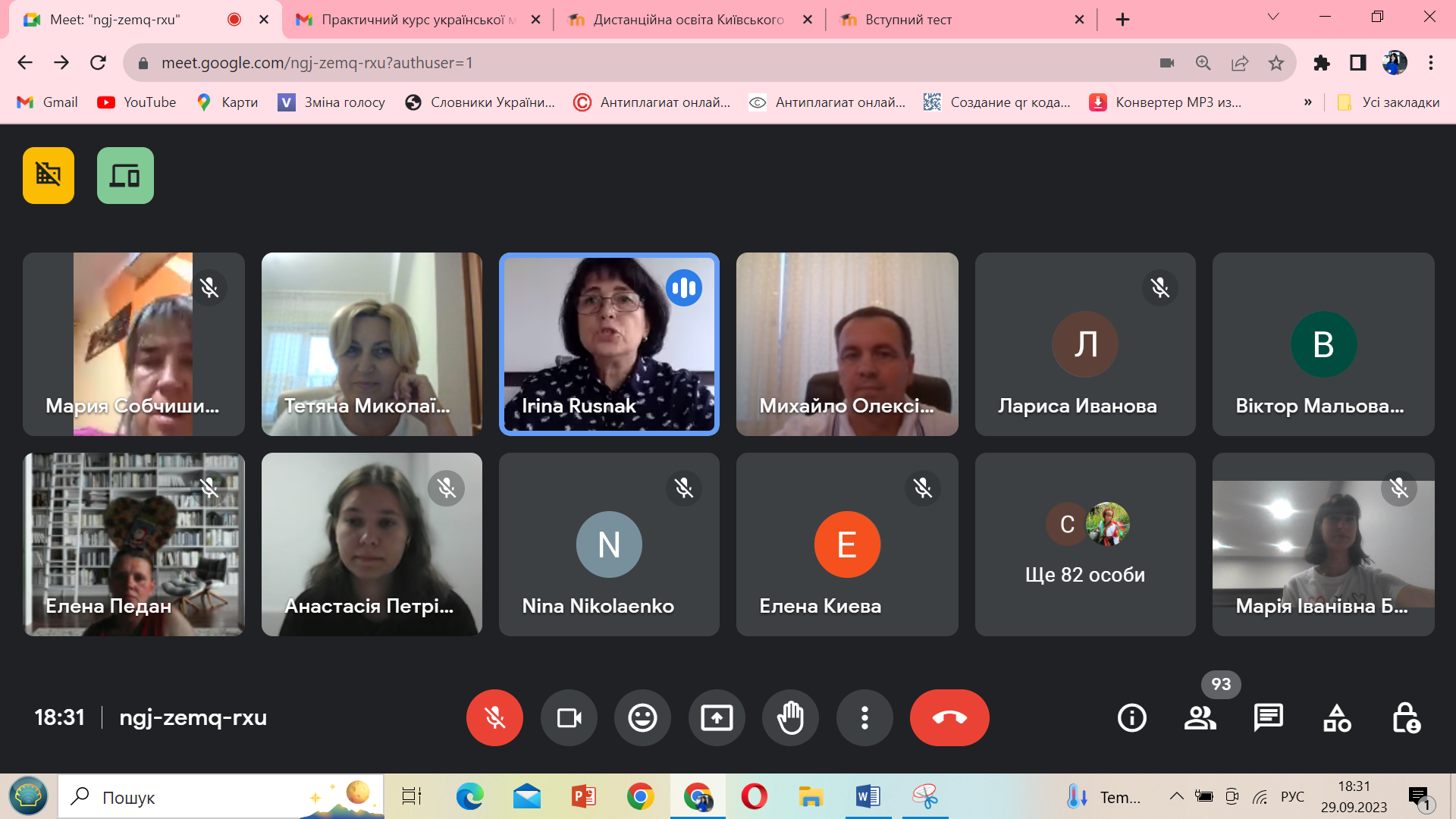Open the browser tab search dropdown
The width and height of the screenshot is (1456, 819).
point(1273,17)
